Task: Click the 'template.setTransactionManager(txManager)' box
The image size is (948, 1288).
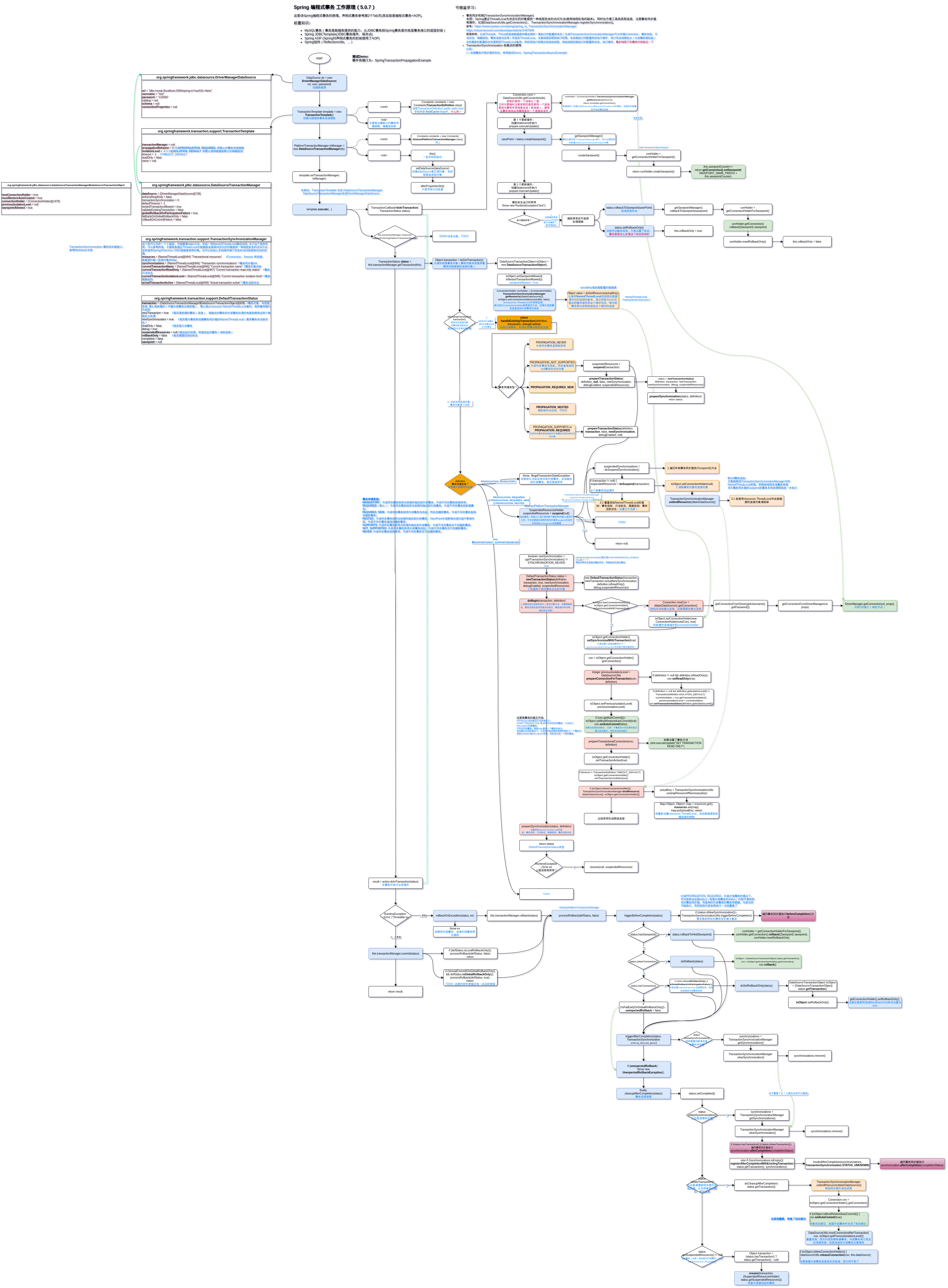Action: pyautogui.click(x=319, y=177)
